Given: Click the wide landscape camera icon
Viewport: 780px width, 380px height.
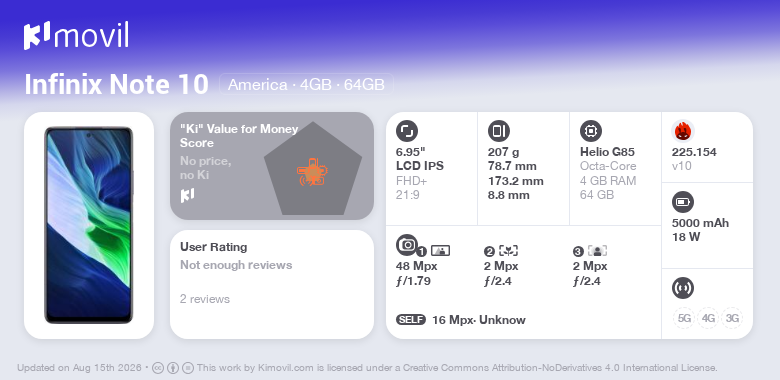Looking at the screenshot, I should click(440, 251).
